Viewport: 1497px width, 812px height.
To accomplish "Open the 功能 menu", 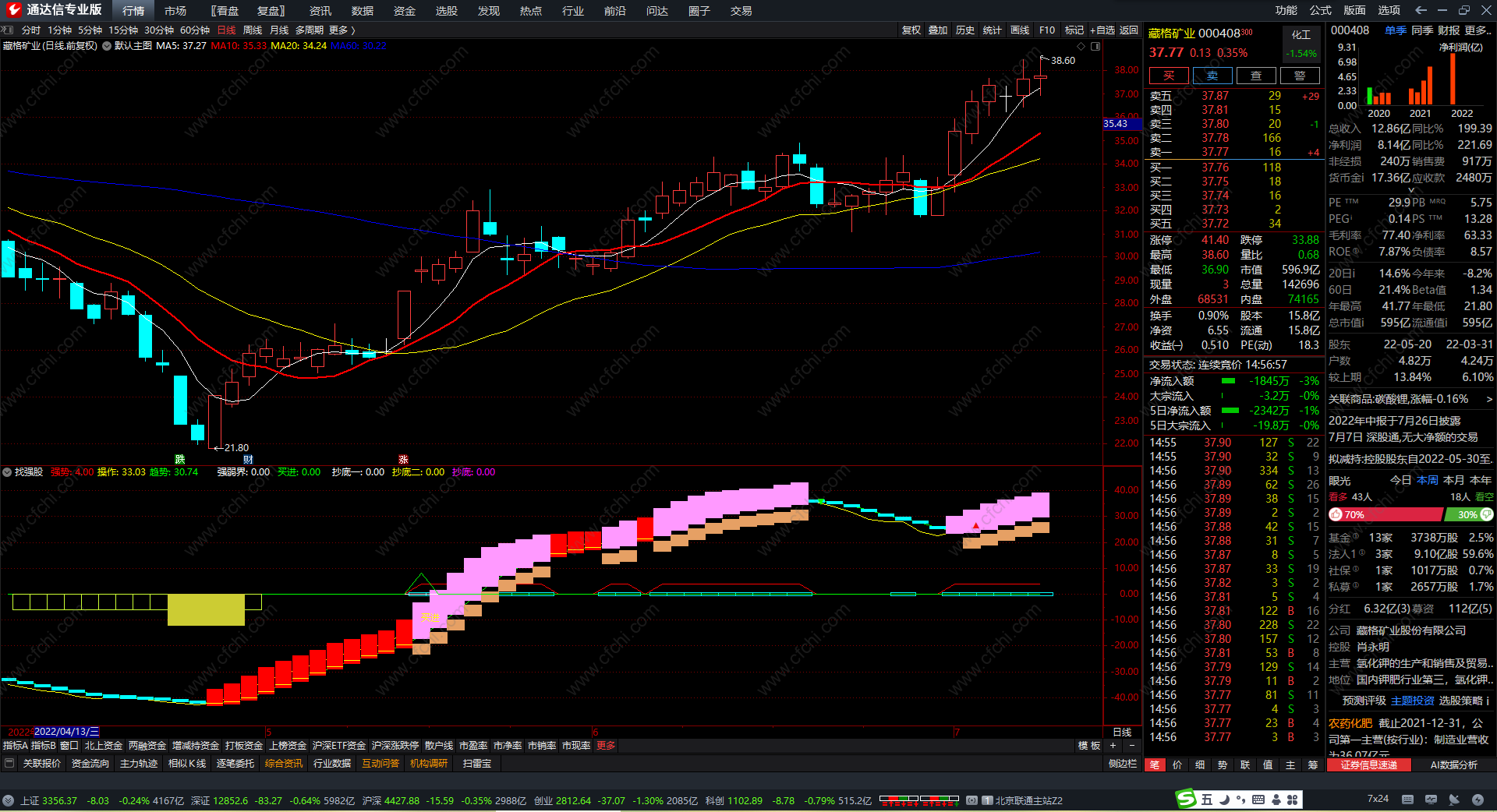I will click(1286, 10).
